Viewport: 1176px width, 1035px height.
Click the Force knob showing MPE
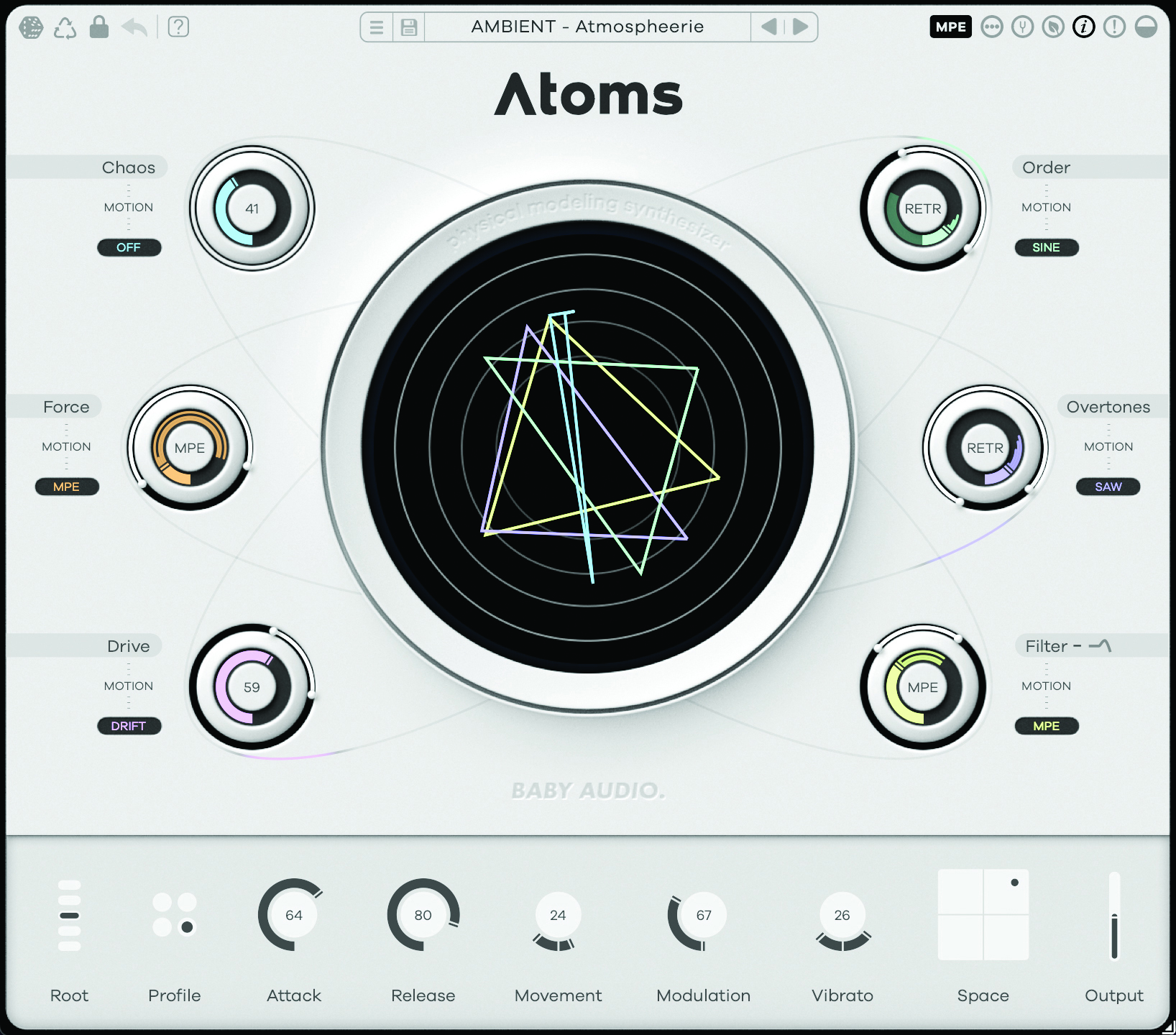click(190, 448)
